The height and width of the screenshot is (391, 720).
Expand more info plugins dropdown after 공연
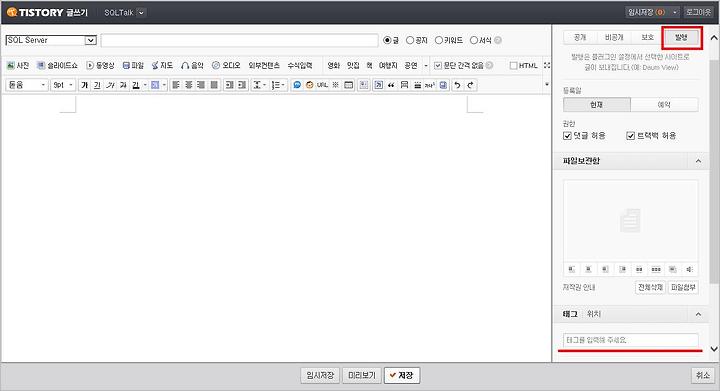click(x=426, y=66)
